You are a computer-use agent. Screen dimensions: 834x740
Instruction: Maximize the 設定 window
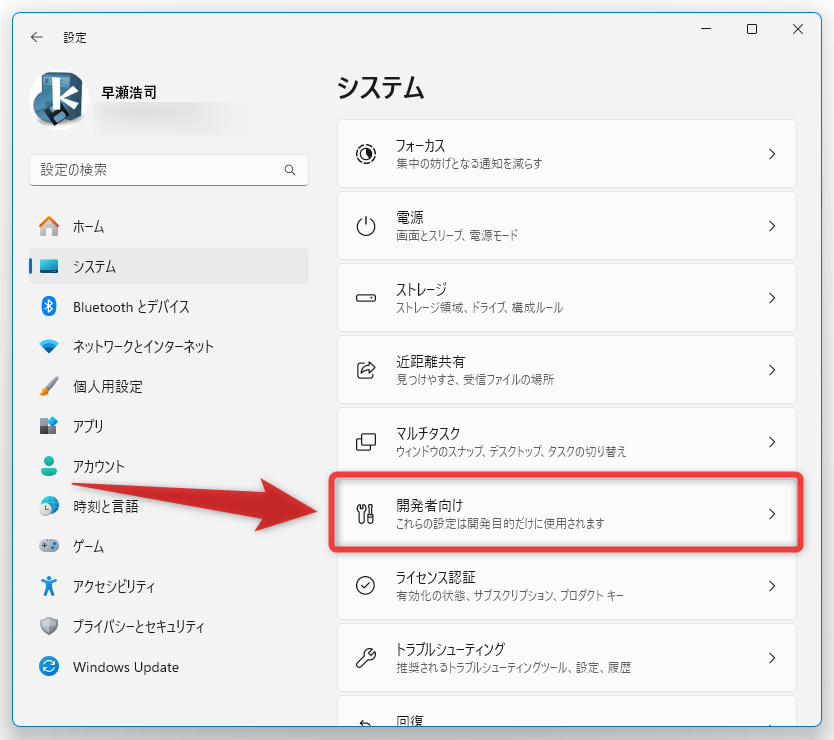point(752,29)
